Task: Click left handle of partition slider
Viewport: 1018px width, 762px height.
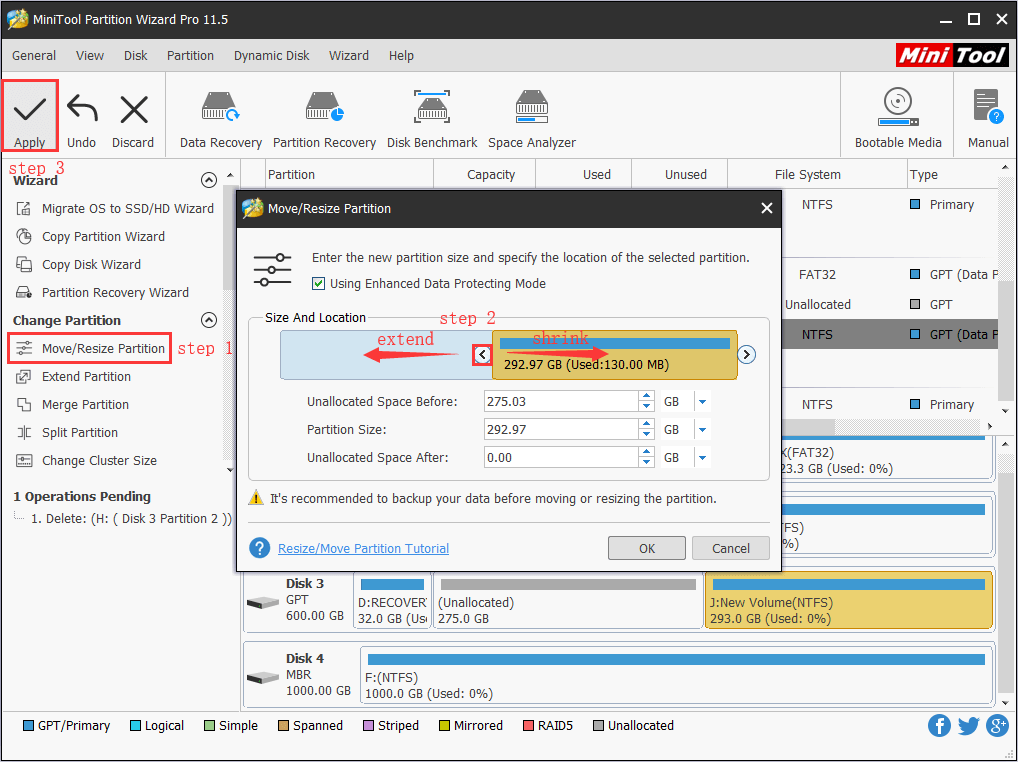Action: coord(482,354)
